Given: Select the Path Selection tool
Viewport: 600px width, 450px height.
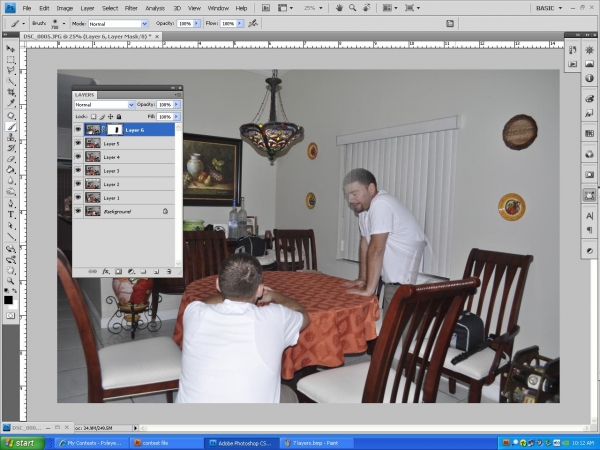Looking at the screenshot, I should 10,225.
